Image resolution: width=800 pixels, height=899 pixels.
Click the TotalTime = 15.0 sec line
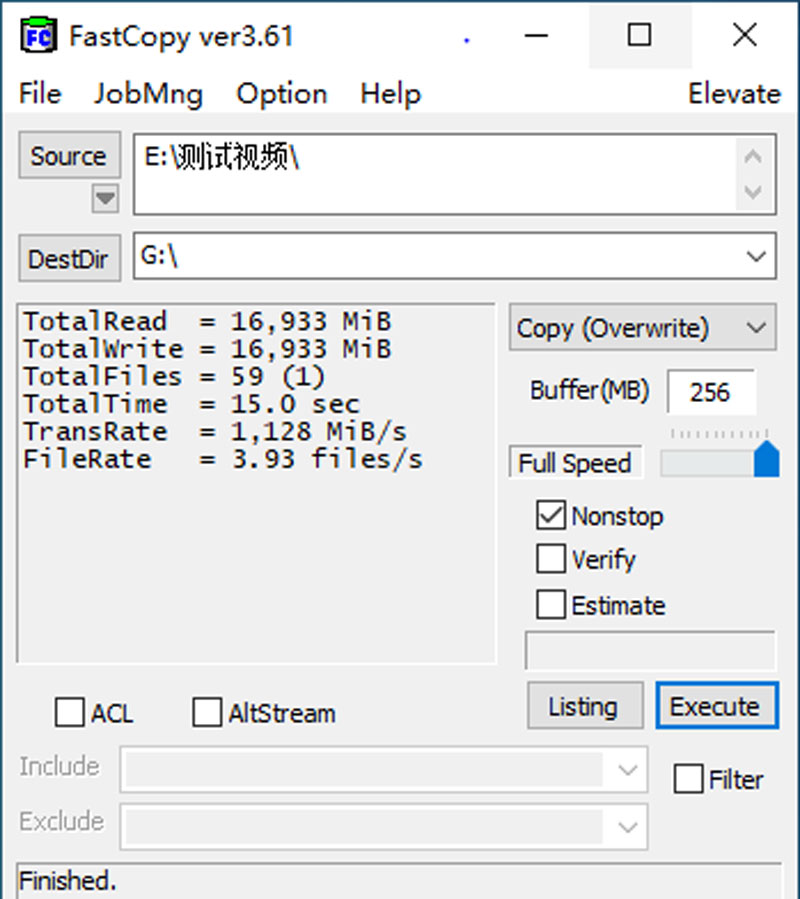tap(192, 404)
